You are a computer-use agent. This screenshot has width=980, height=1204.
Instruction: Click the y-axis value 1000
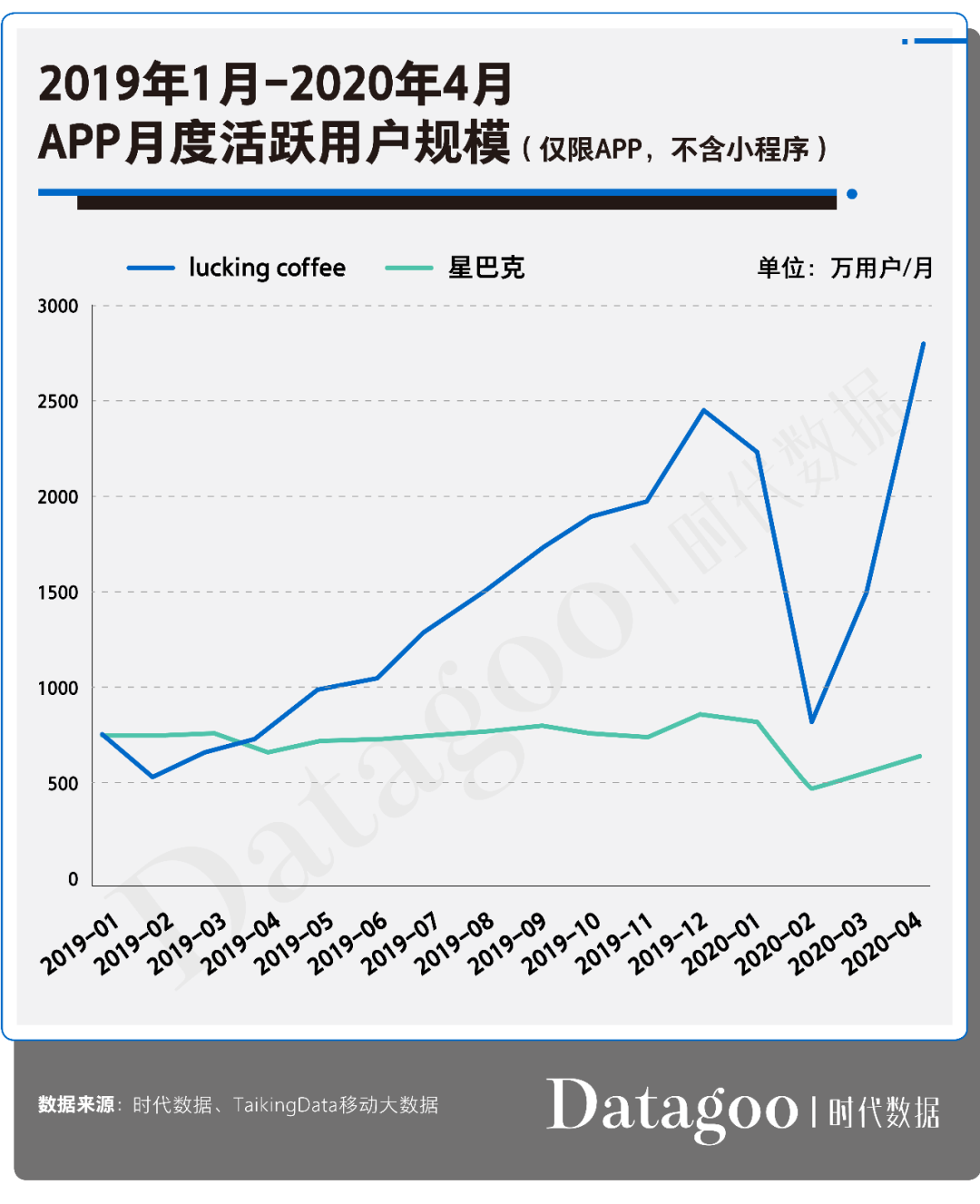[58, 688]
